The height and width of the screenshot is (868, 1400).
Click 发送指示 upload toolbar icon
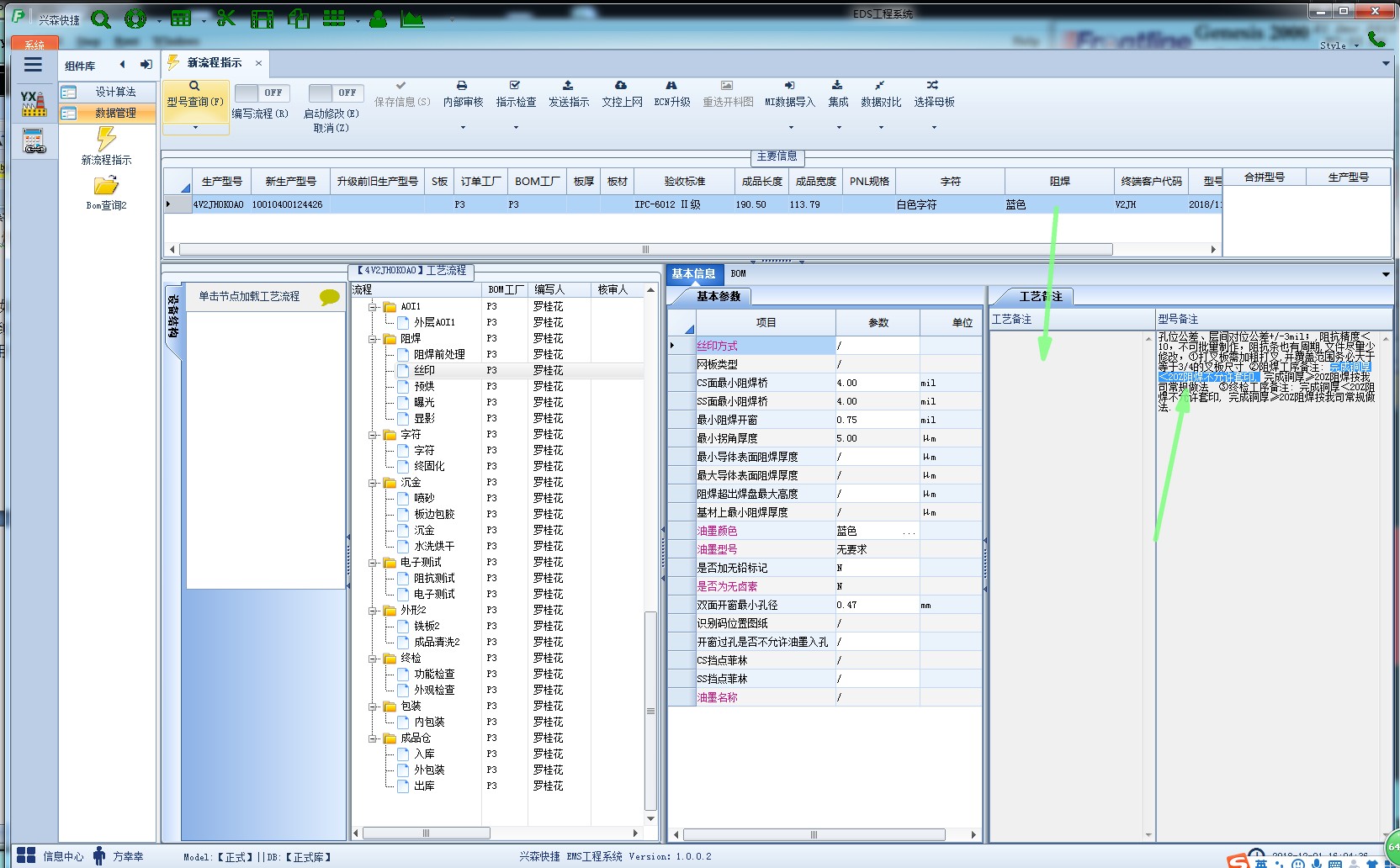click(x=568, y=86)
